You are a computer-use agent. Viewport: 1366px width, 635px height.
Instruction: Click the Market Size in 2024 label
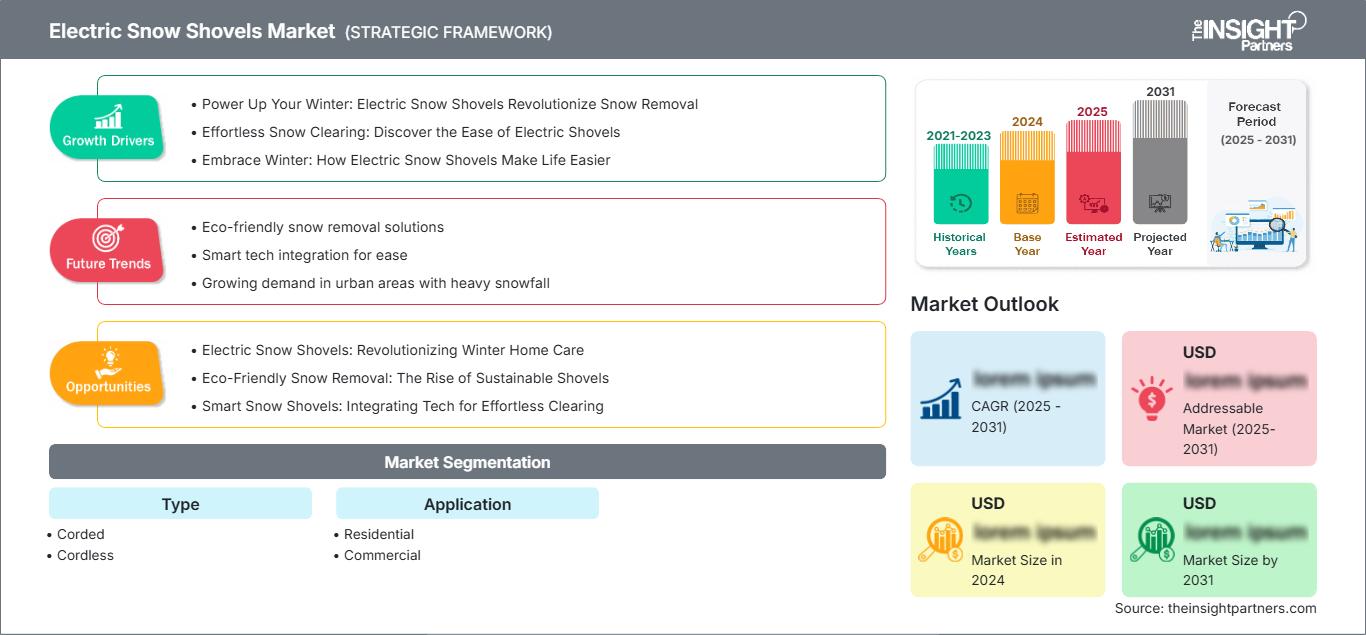coord(1015,570)
